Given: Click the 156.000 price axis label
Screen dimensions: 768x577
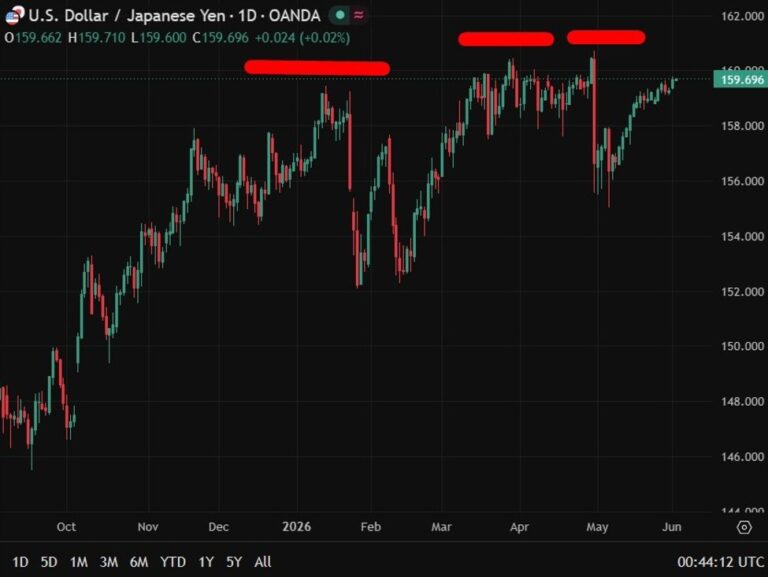Looking at the screenshot, I should click(x=742, y=181).
